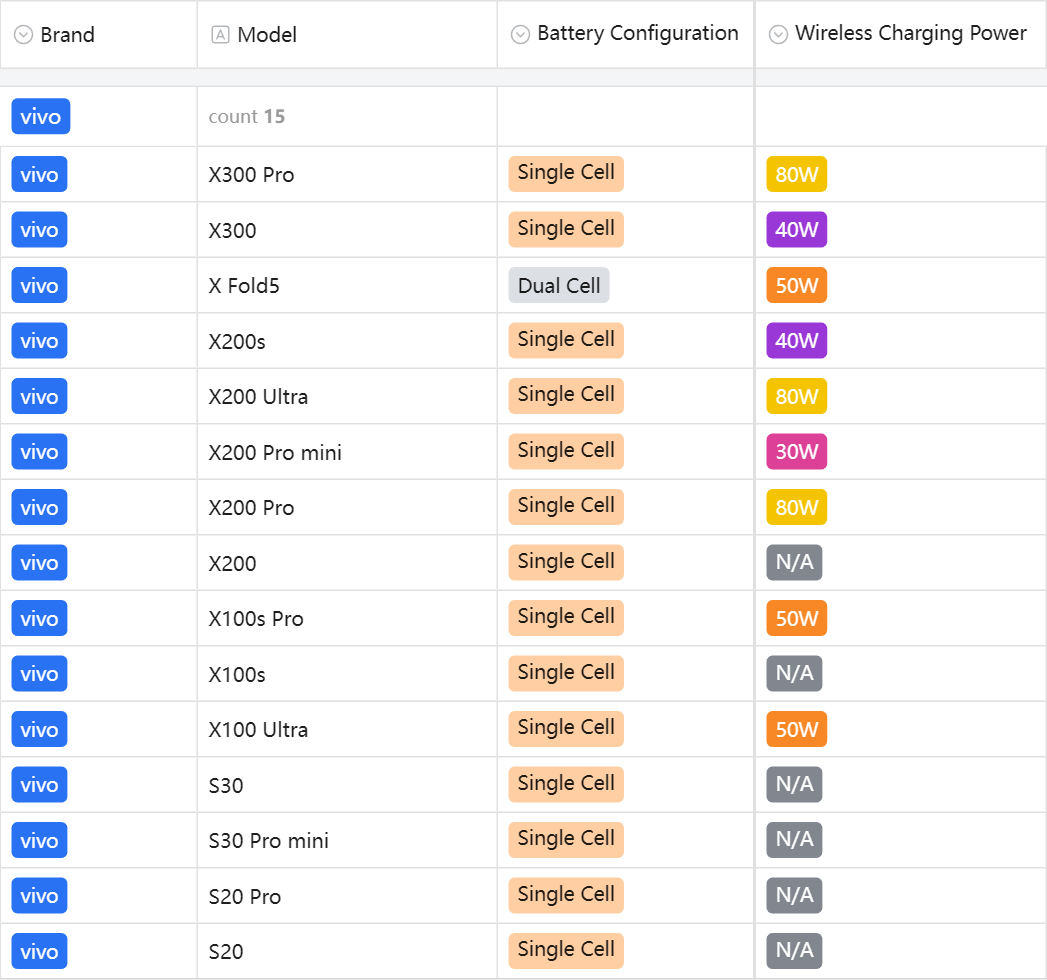Click the Single Cell tag for X200 Ultra

click(566, 396)
